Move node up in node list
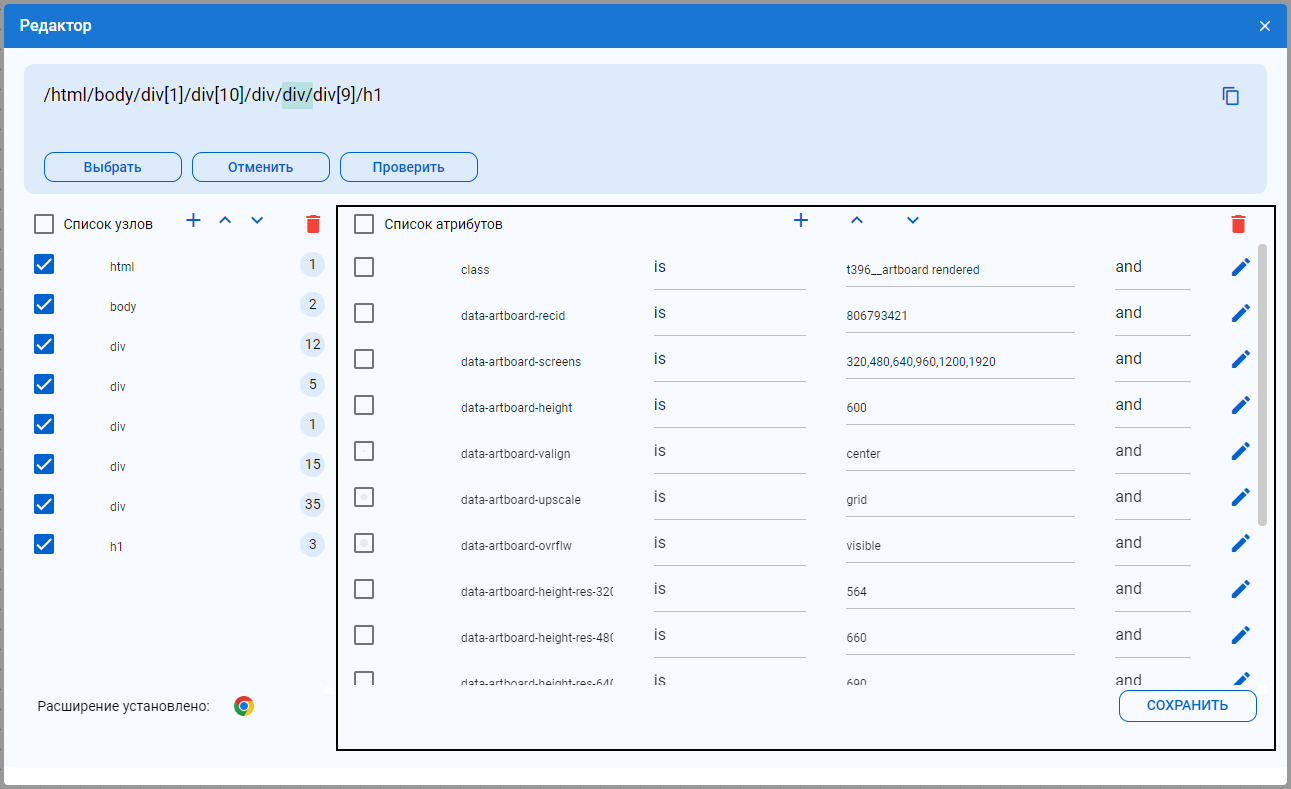The image size is (1291, 789). pos(225,220)
